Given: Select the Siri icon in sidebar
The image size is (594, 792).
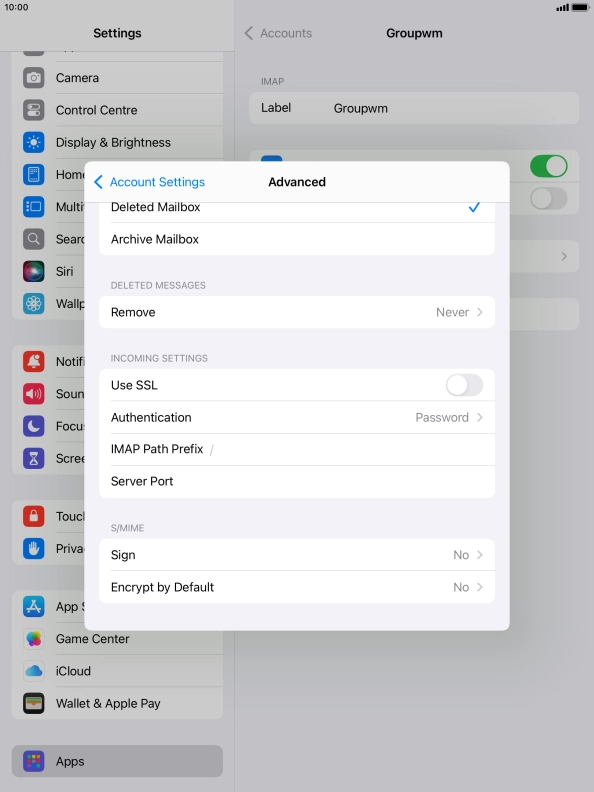Looking at the screenshot, I should (x=33, y=271).
